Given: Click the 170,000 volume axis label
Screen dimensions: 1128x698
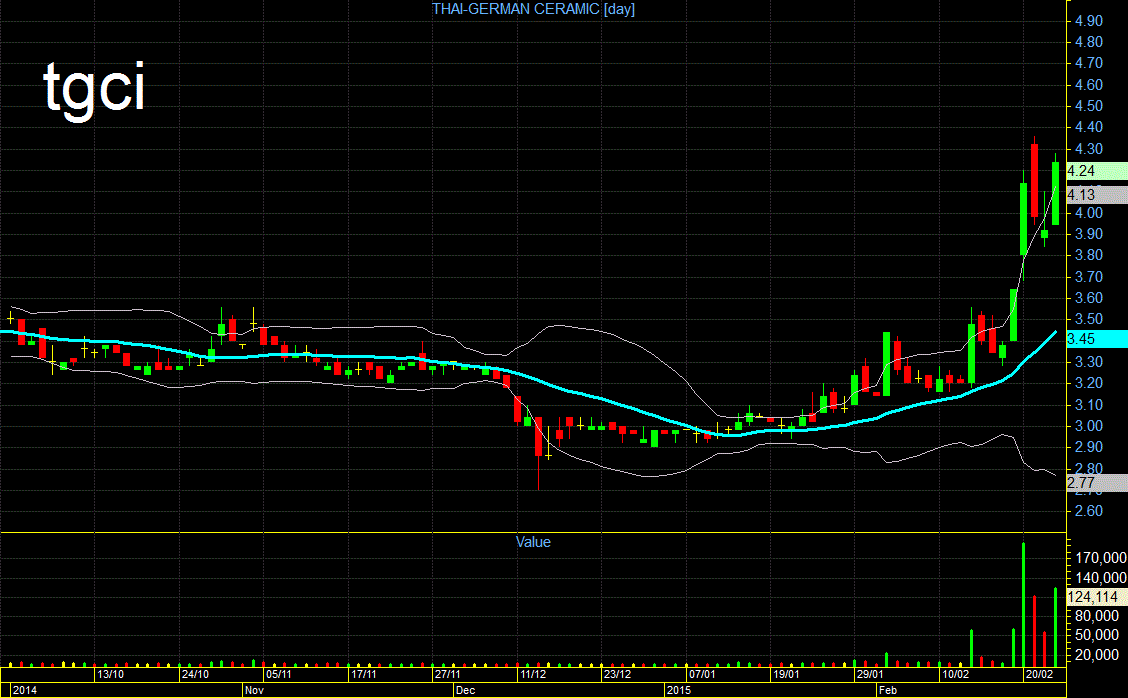Looking at the screenshot, I should tap(1101, 558).
